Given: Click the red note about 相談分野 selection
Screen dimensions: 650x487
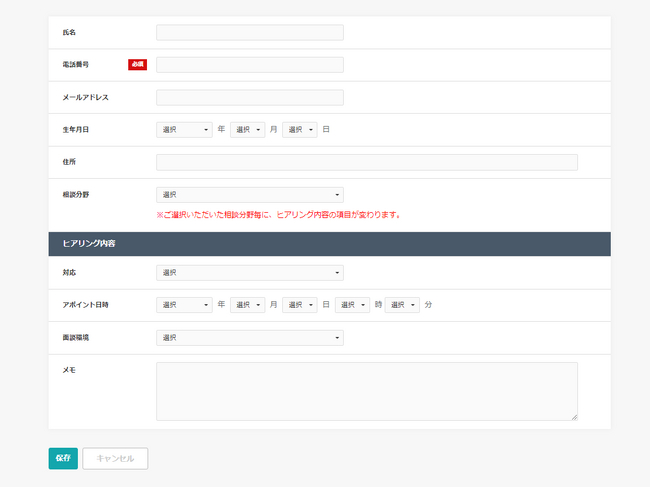Looking at the screenshot, I should click(x=278, y=215).
